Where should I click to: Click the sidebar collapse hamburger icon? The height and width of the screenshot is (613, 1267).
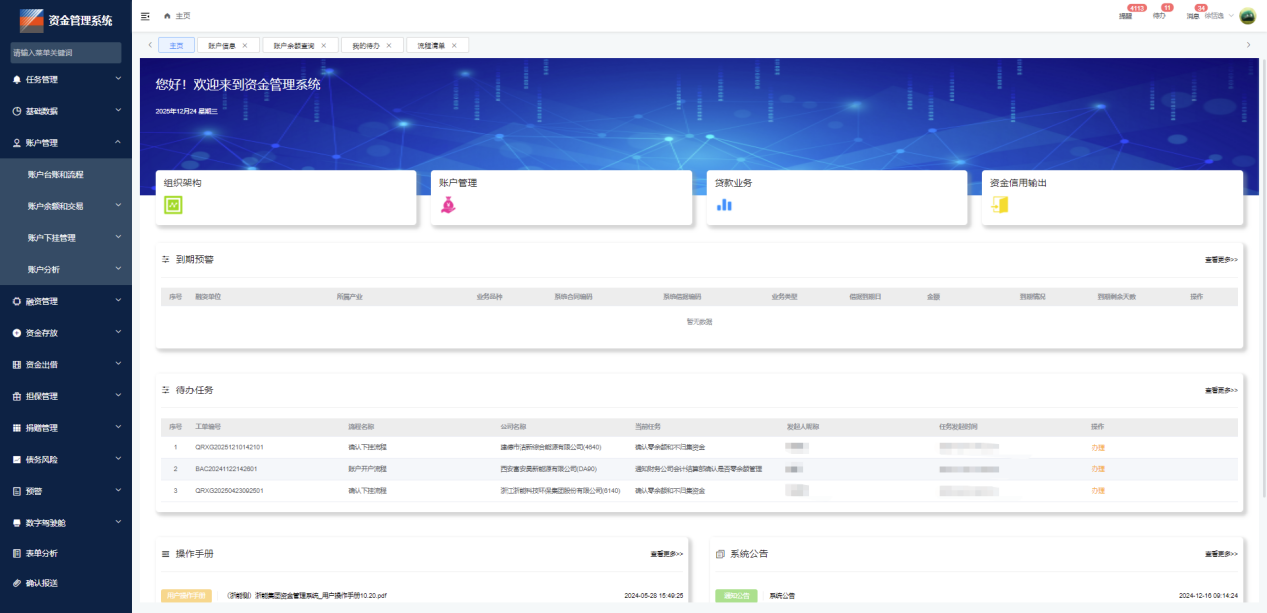146,16
